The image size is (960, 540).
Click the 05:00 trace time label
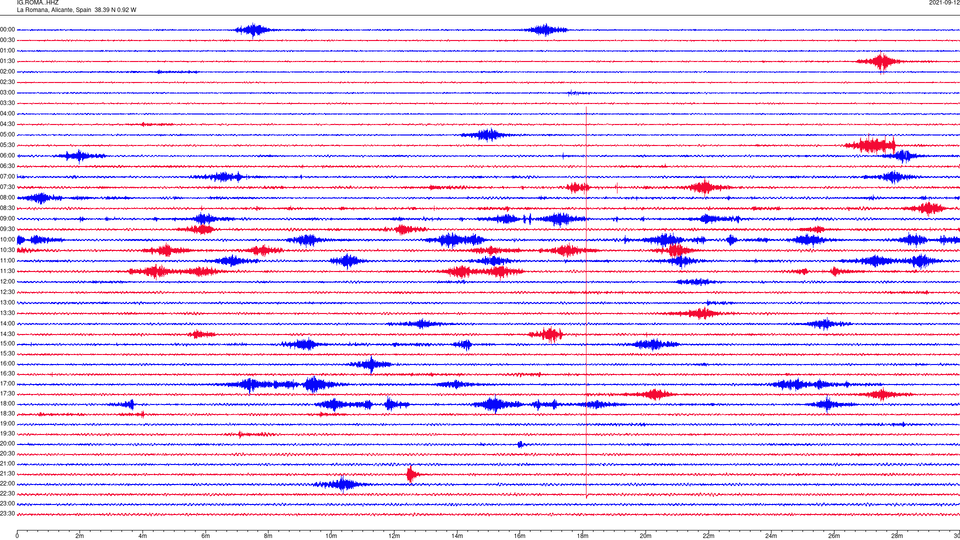pyautogui.click(x=7, y=135)
